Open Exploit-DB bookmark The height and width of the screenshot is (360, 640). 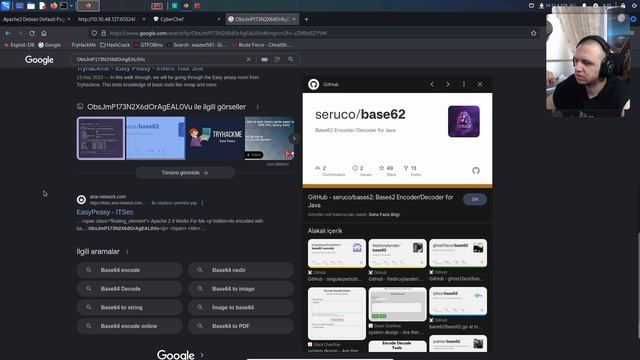click(x=19, y=45)
